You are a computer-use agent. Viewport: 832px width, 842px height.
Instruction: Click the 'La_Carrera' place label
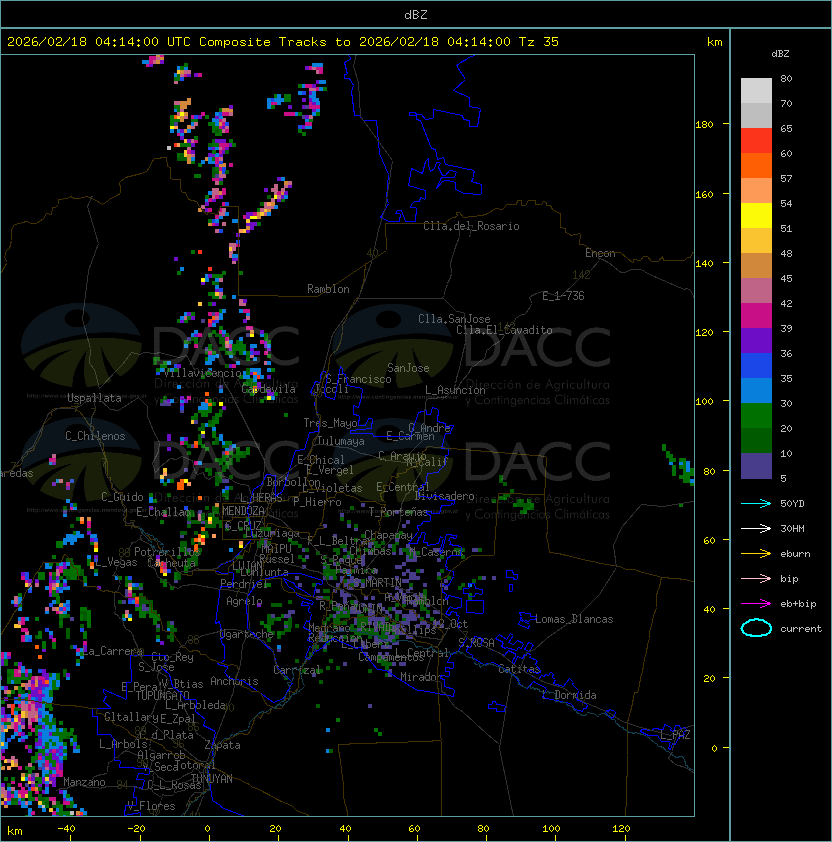click(112, 651)
